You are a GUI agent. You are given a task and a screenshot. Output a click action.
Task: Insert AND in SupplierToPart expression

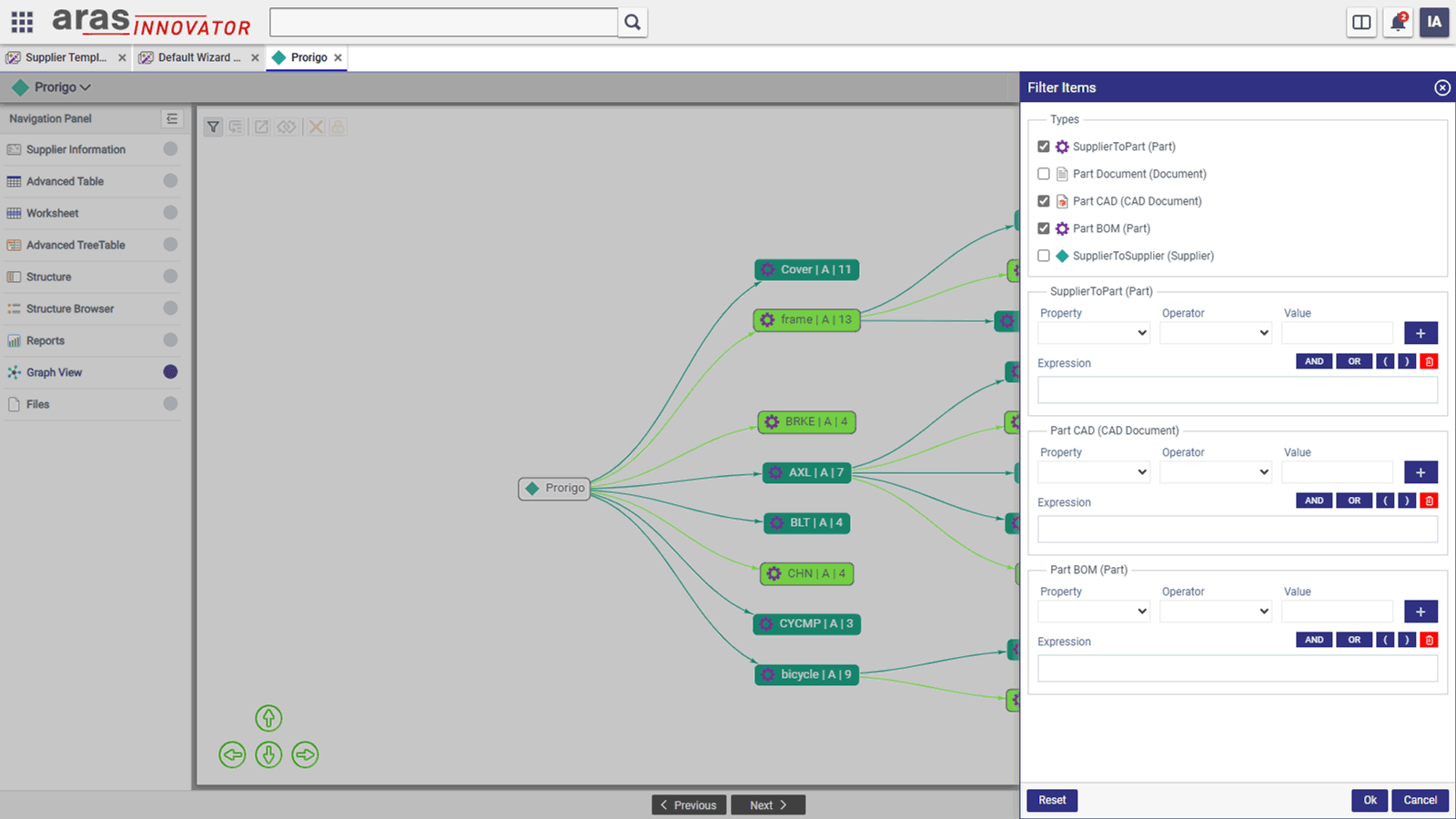point(1314,361)
